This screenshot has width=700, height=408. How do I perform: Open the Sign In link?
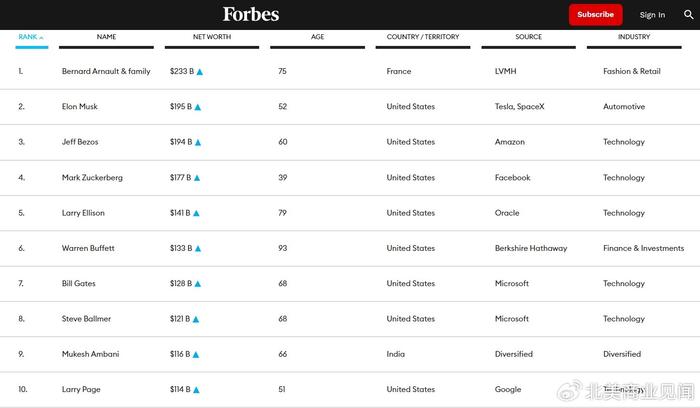pos(652,15)
